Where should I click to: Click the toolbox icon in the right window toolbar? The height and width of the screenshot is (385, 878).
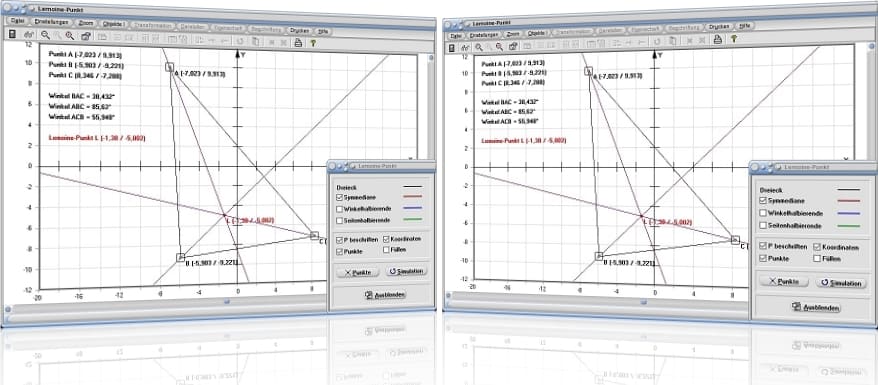pyautogui.click(x=513, y=46)
